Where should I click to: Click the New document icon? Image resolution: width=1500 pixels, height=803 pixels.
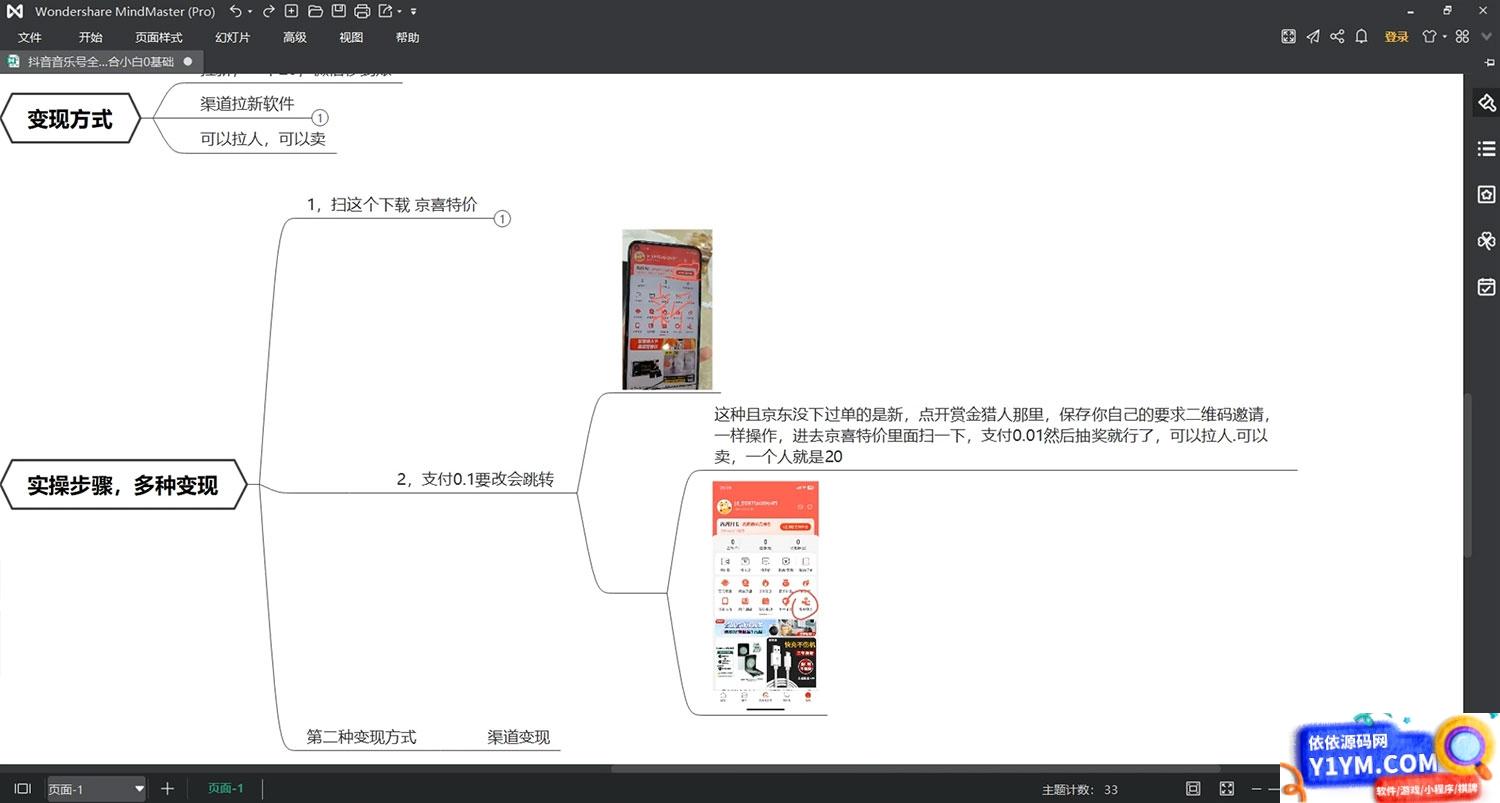pyautogui.click(x=291, y=11)
